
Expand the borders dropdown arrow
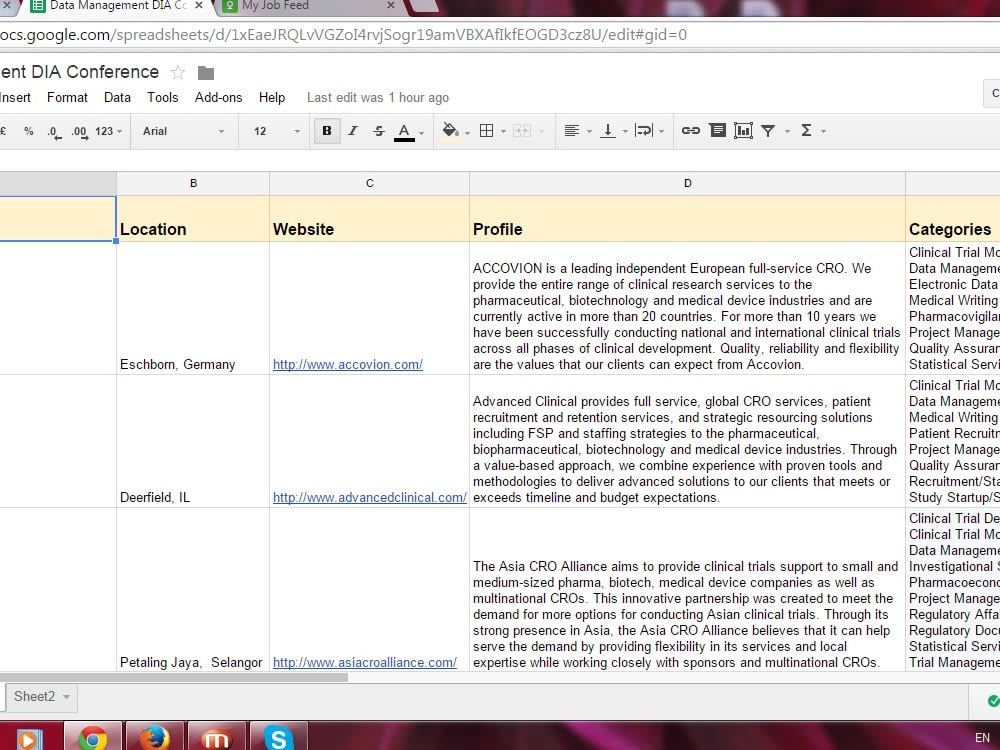pos(503,132)
